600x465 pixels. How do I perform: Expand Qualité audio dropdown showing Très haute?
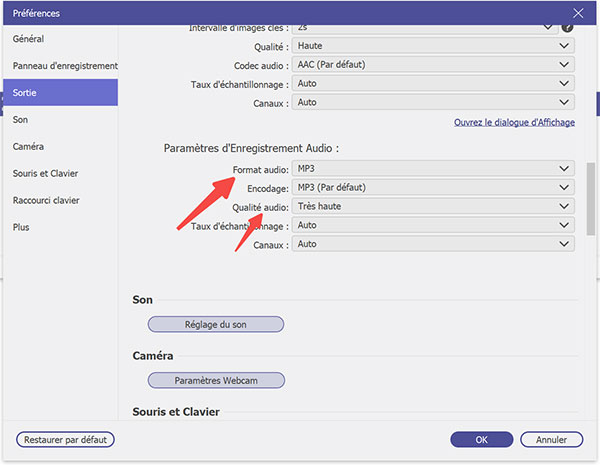point(434,206)
